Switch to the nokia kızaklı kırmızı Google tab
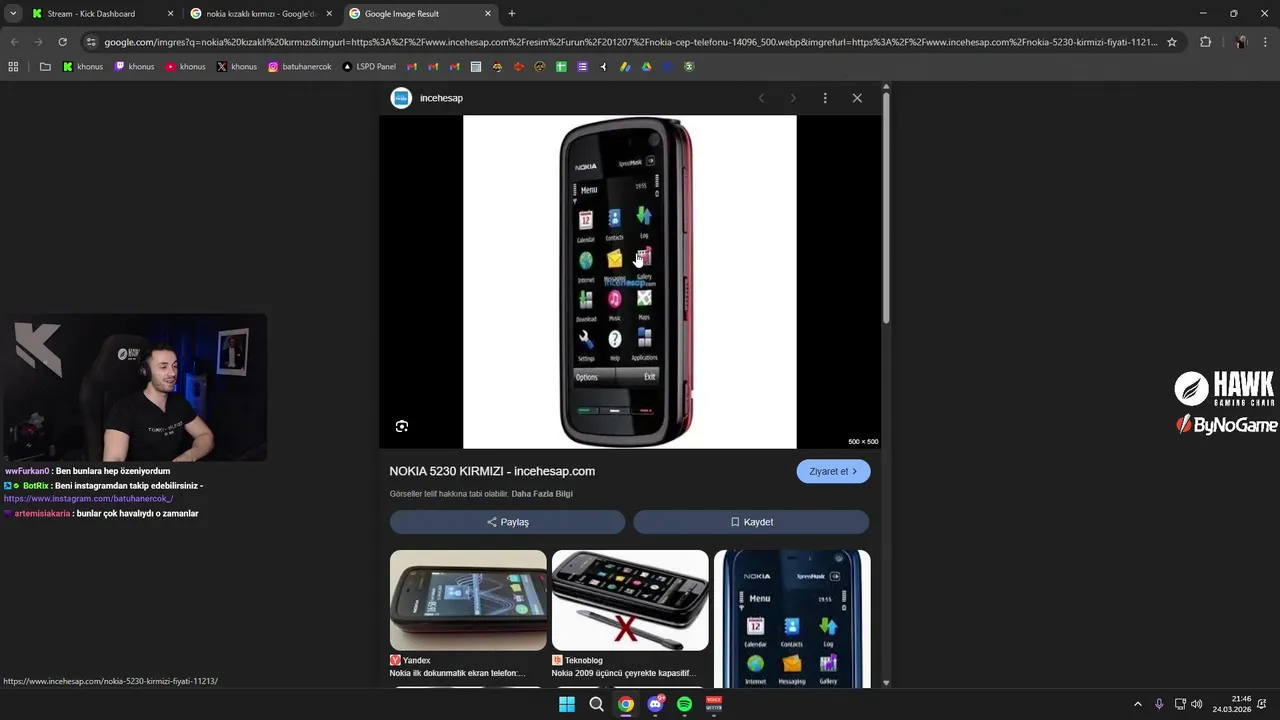 [x=260, y=14]
